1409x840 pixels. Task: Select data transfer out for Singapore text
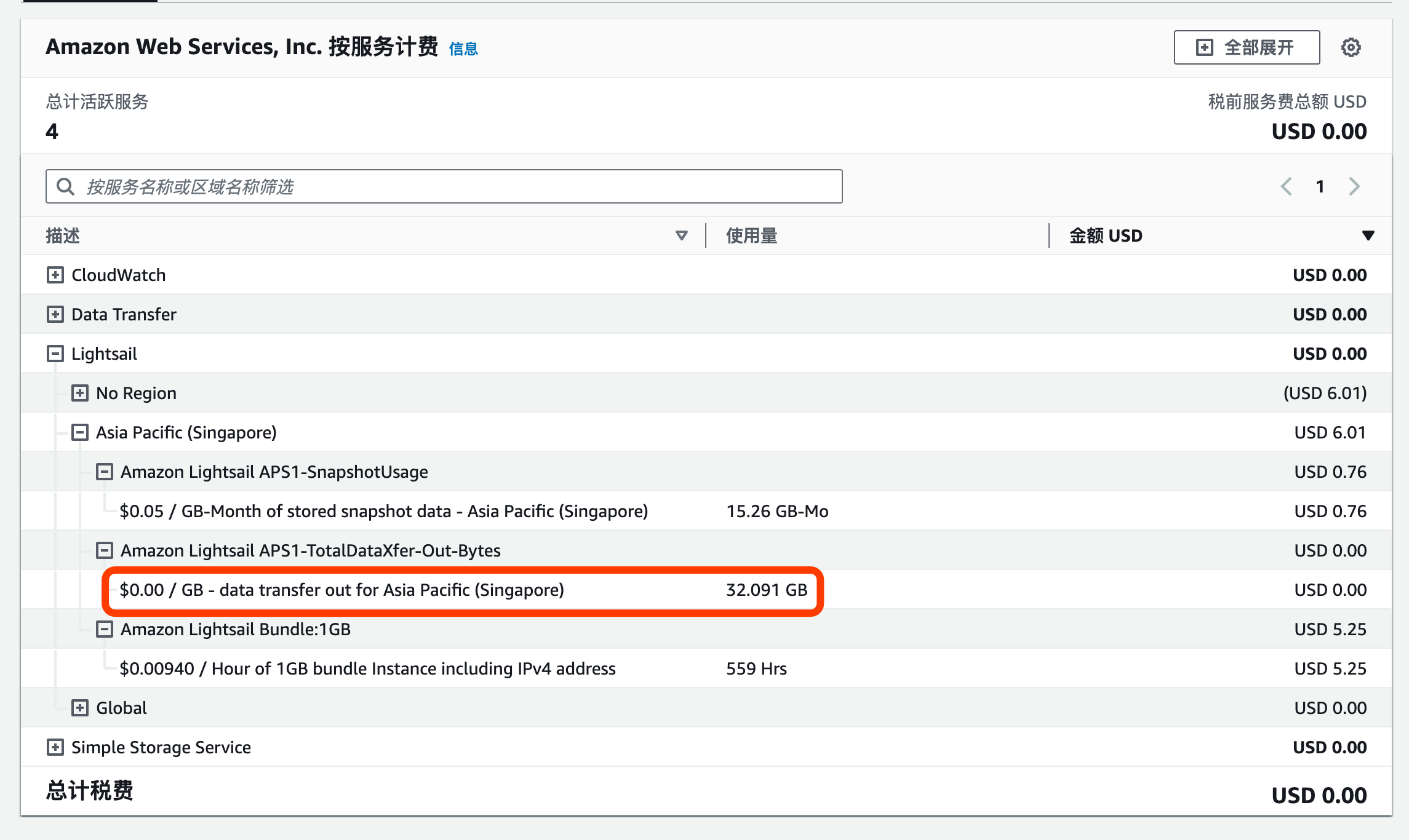pos(341,590)
